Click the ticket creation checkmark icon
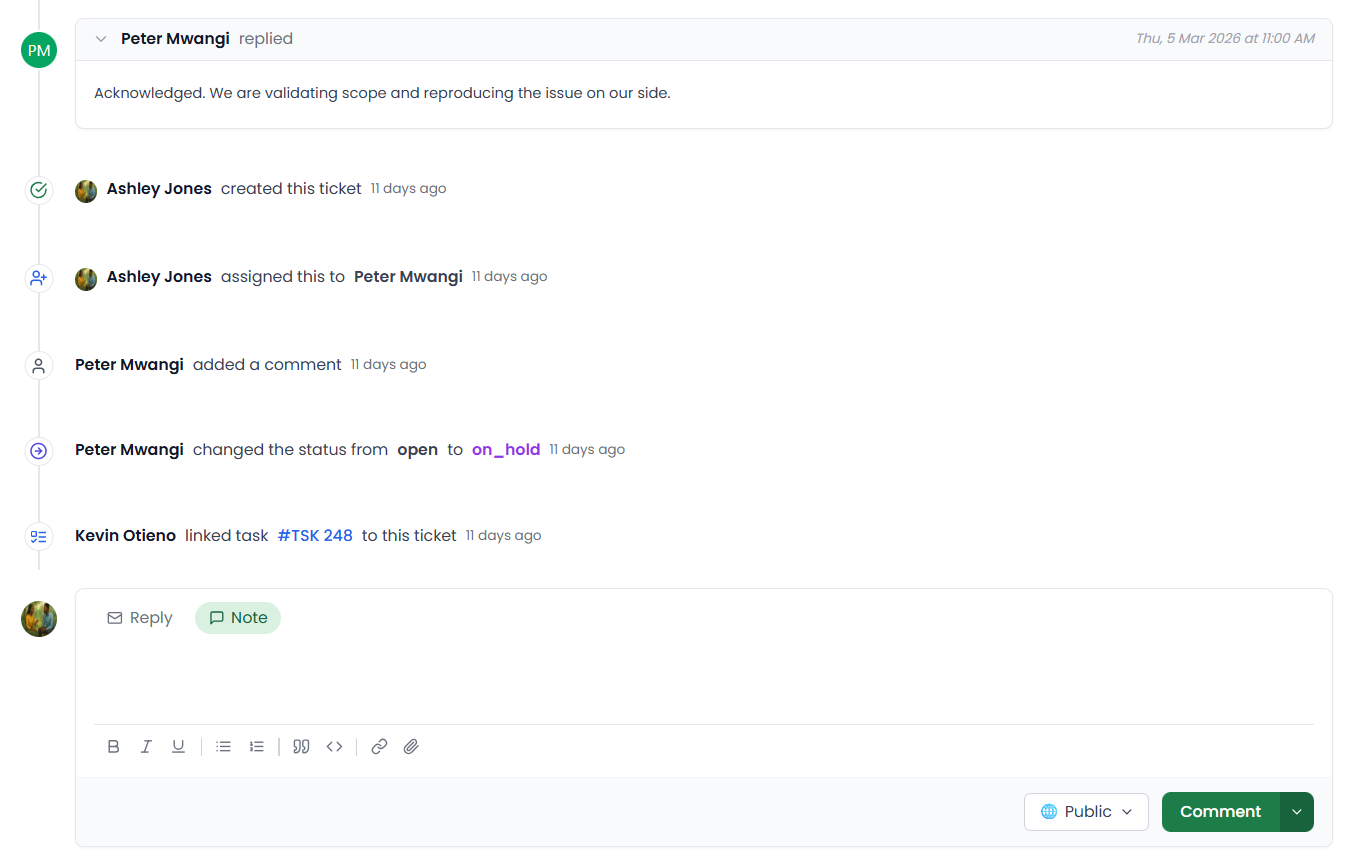Viewport: 1354px width, 863px height. click(38, 189)
